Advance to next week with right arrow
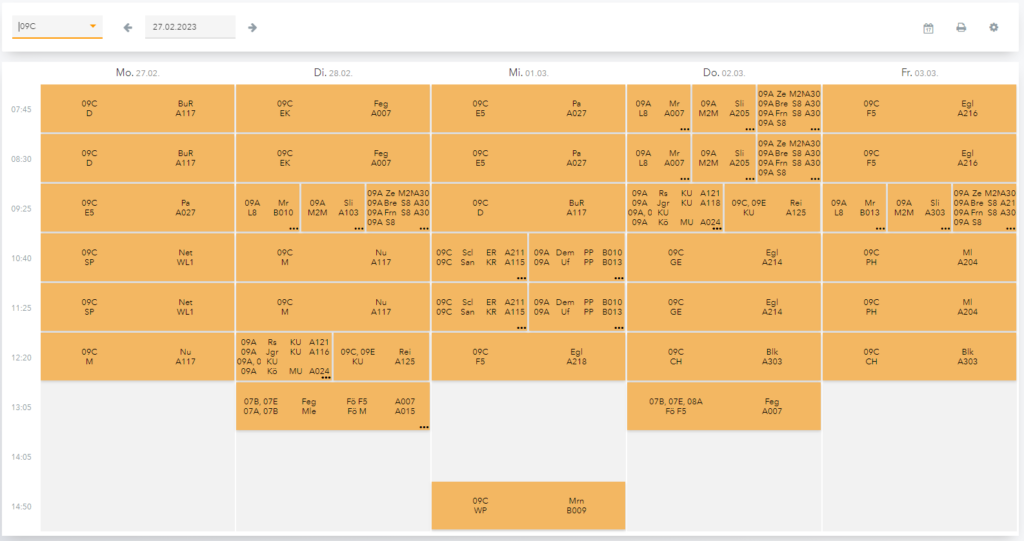1024x541 pixels. pyautogui.click(x=253, y=27)
